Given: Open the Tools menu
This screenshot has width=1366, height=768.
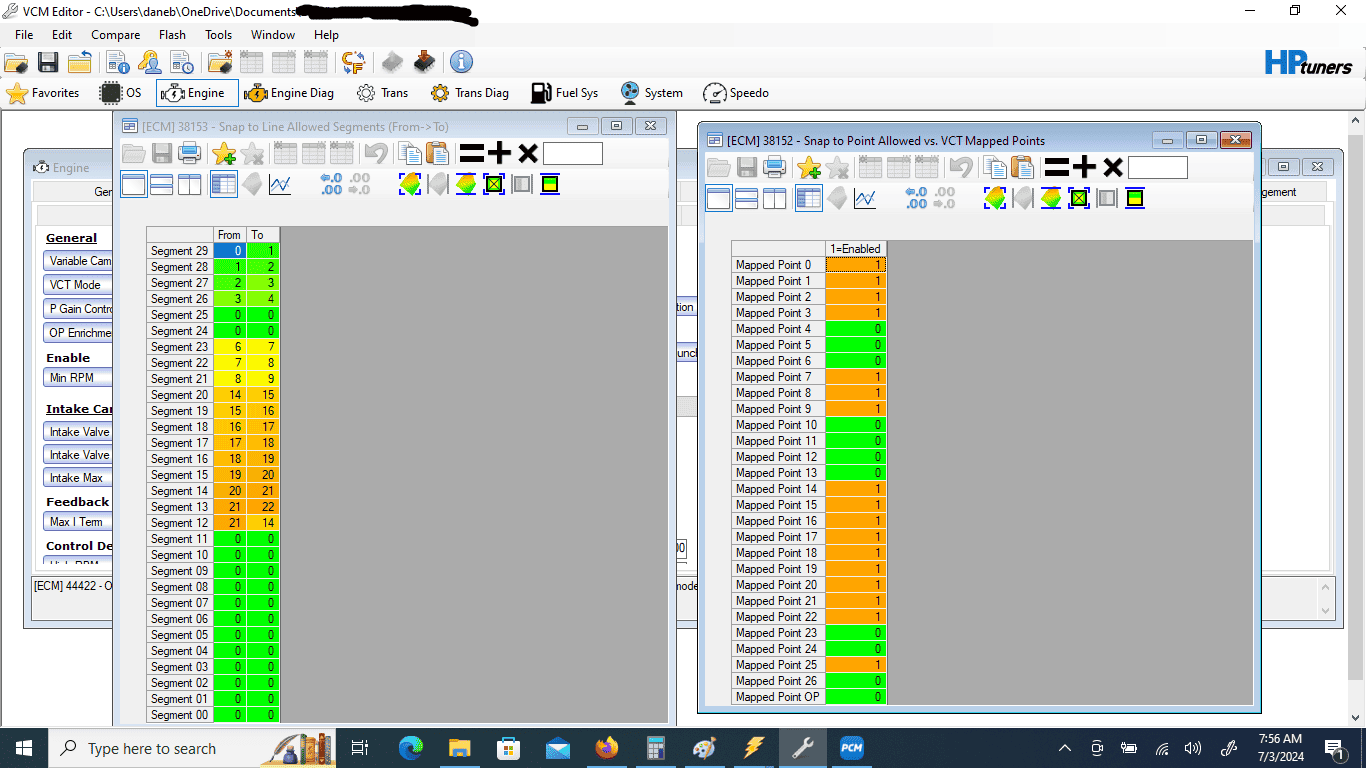Looking at the screenshot, I should 218,34.
